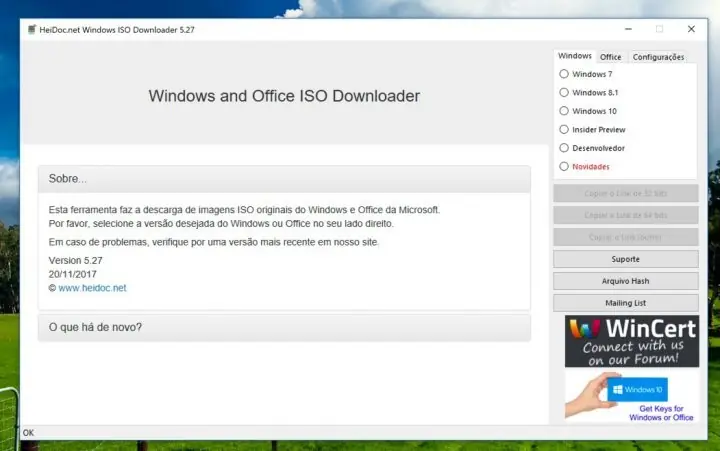
Task: Click the disabled 32 bits copy link button
Action: coord(625,193)
